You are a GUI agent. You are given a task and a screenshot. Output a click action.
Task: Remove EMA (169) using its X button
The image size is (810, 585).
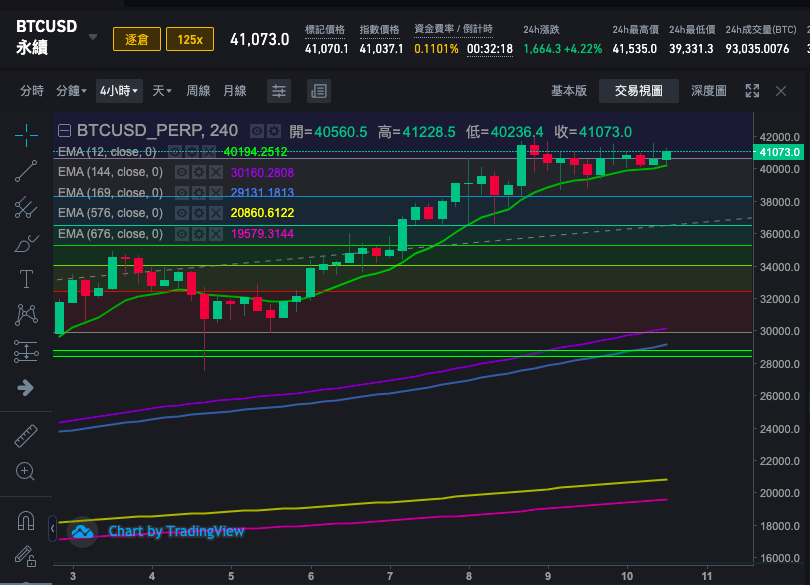[216, 192]
